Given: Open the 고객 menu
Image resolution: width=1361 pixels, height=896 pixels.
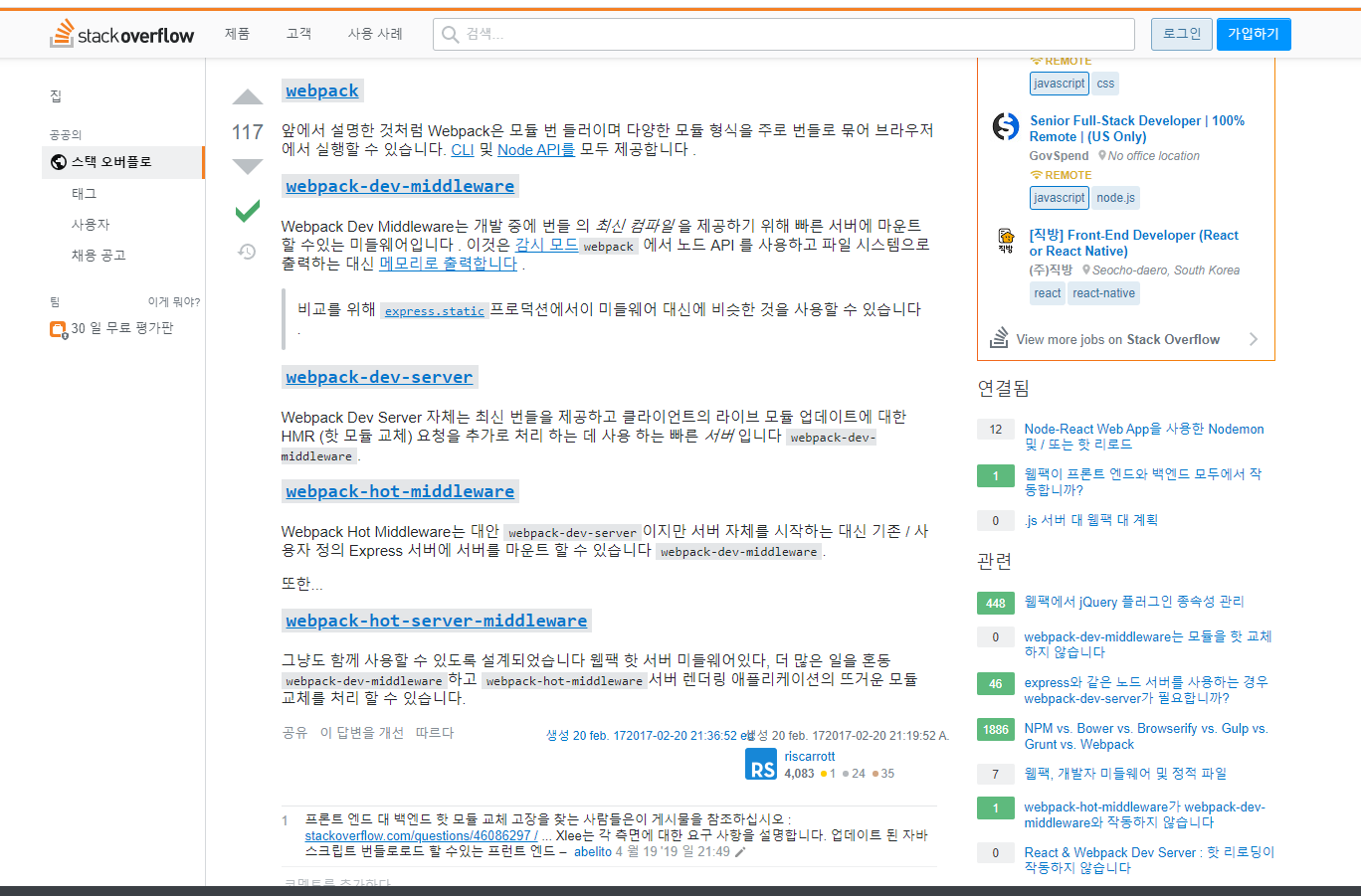Looking at the screenshot, I should pos(298,34).
